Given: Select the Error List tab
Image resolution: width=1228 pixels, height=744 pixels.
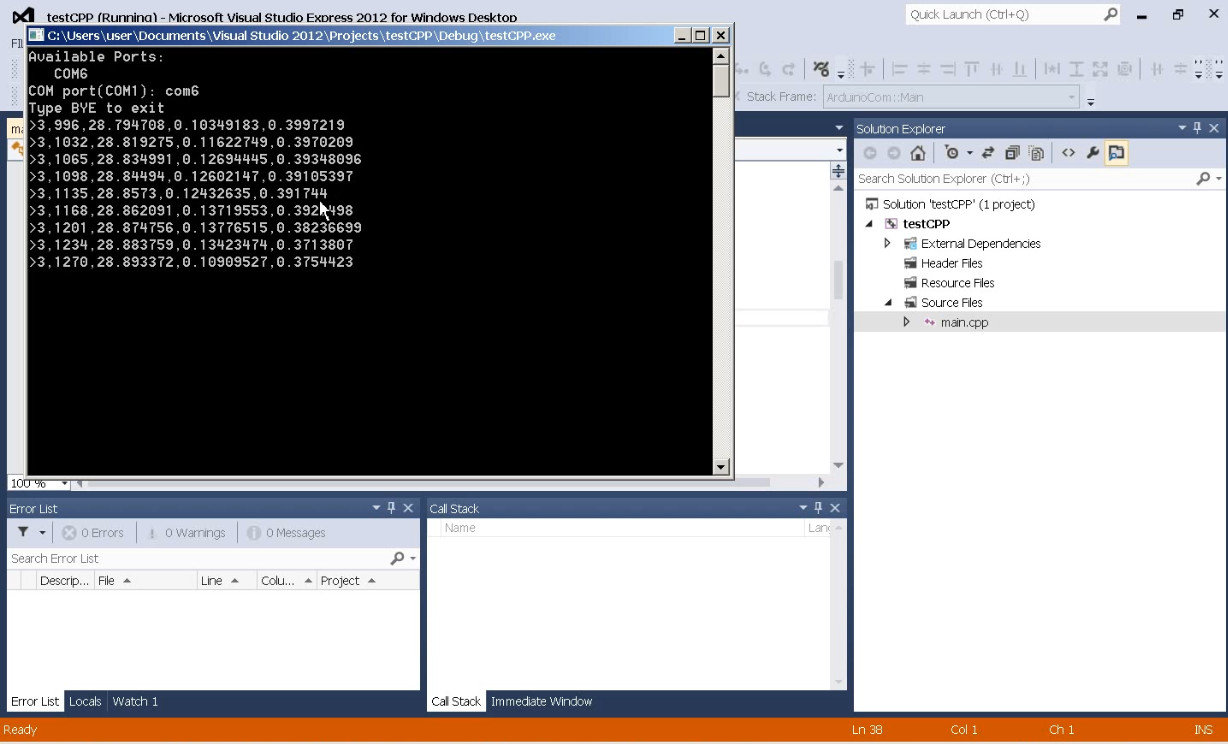Looking at the screenshot, I should (x=35, y=702).
